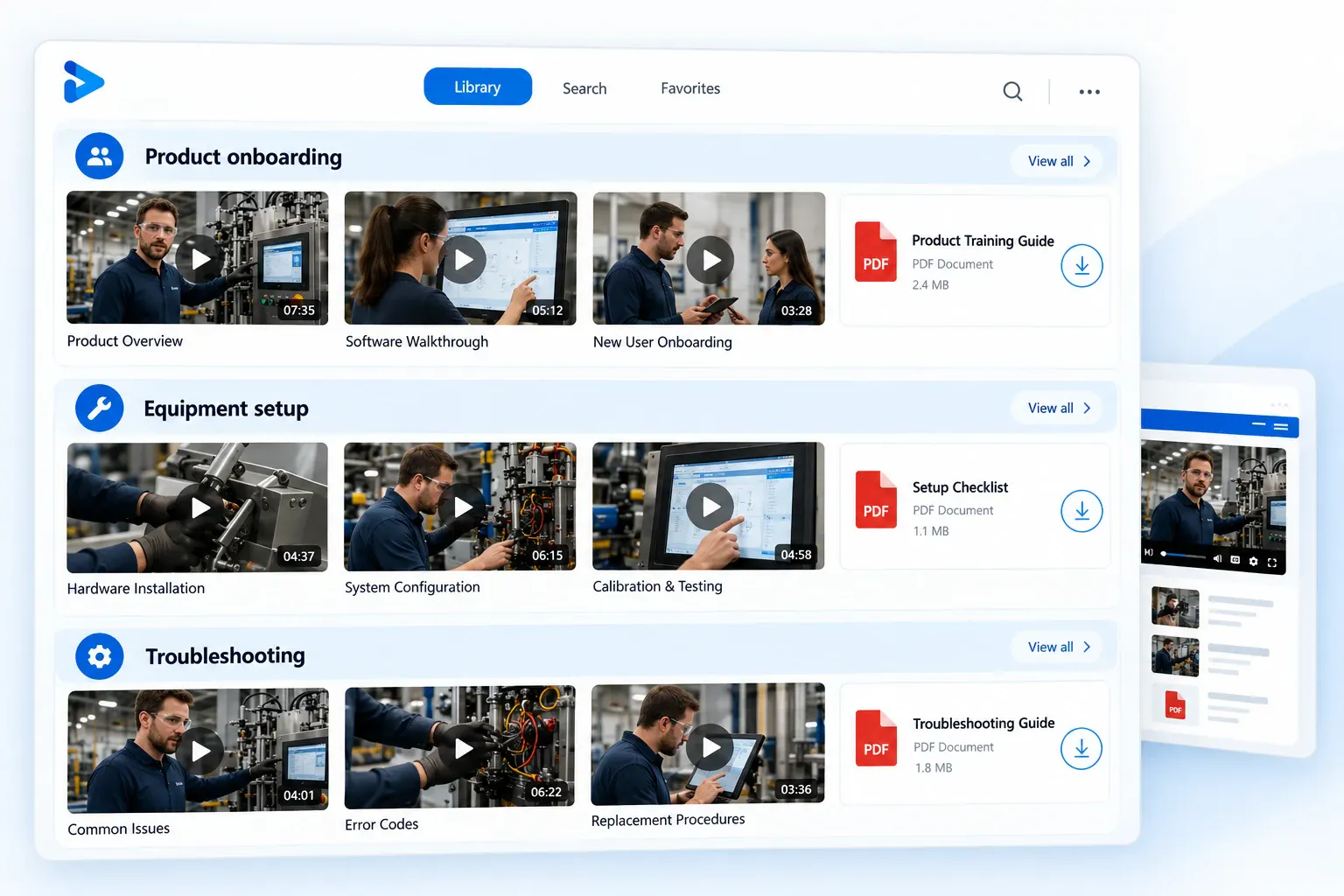The image size is (1344, 896).
Task: Toggle play/pause in the side tablet video player
Action: point(1149,553)
